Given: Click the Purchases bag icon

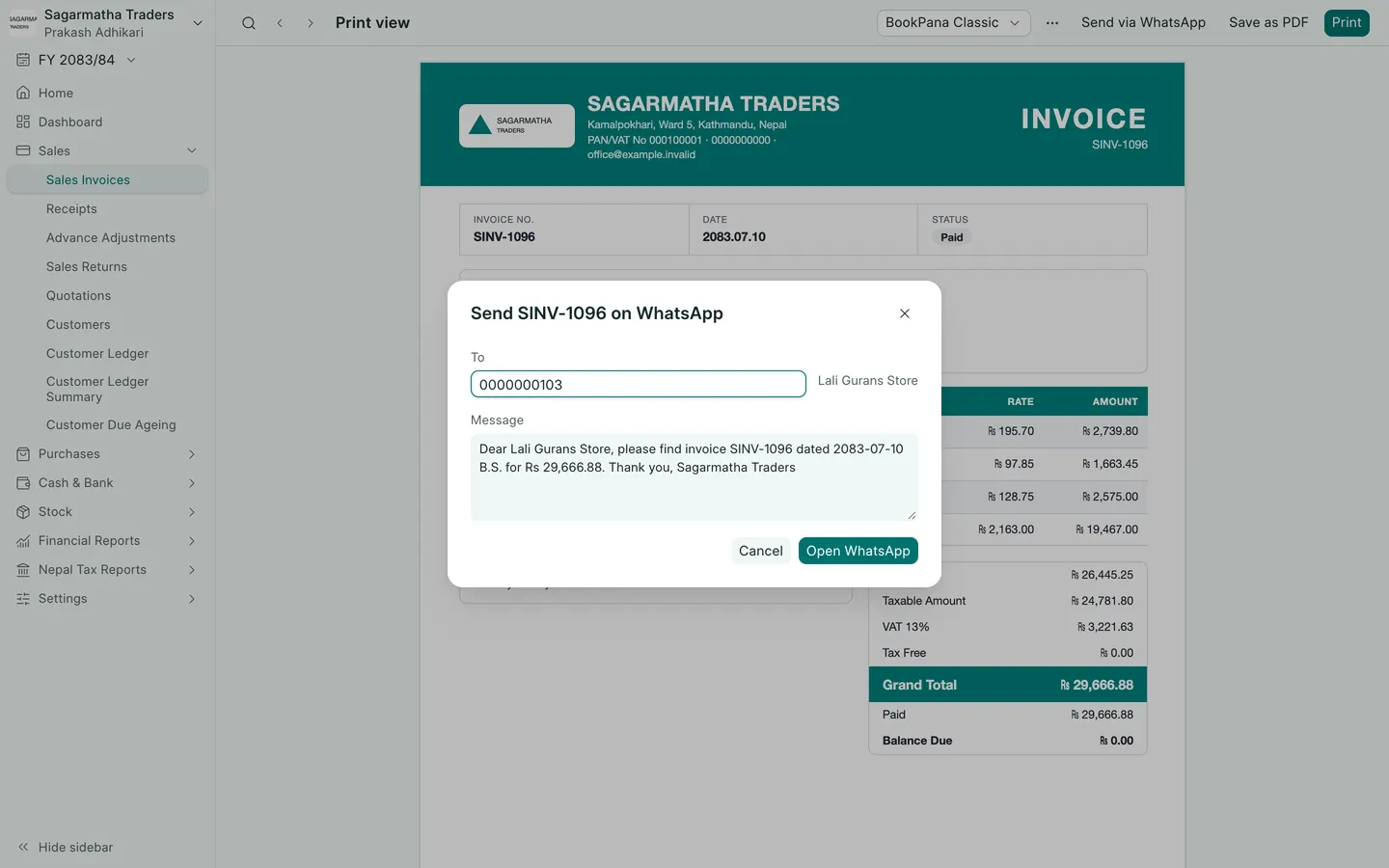Looking at the screenshot, I should click(x=23, y=454).
